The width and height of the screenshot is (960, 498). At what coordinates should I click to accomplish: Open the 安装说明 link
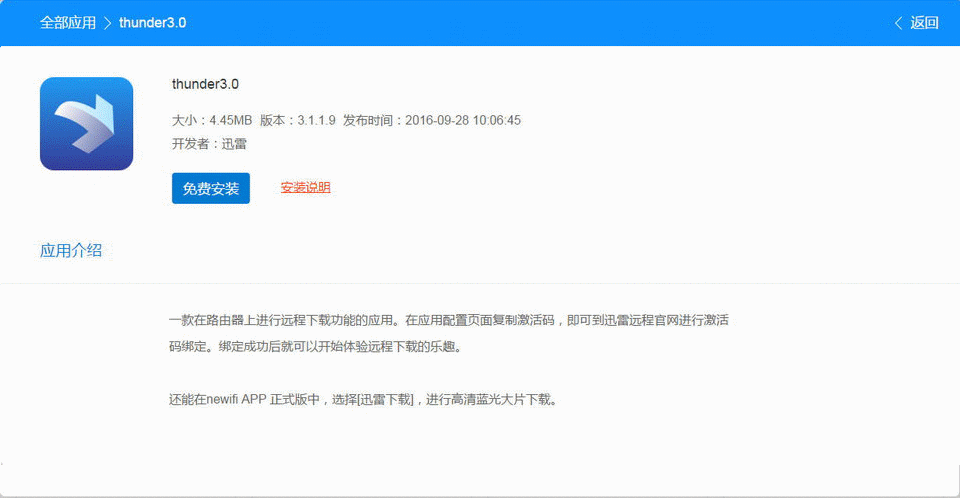coord(306,187)
